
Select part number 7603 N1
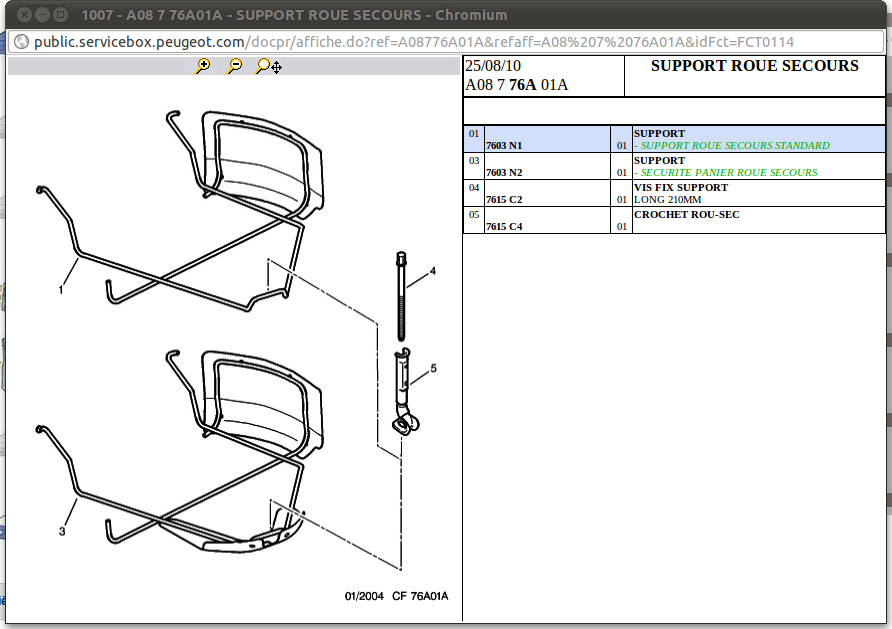pyautogui.click(x=504, y=146)
